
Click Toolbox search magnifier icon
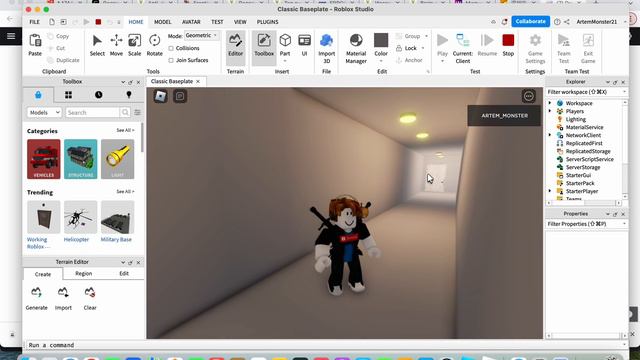[125, 112]
